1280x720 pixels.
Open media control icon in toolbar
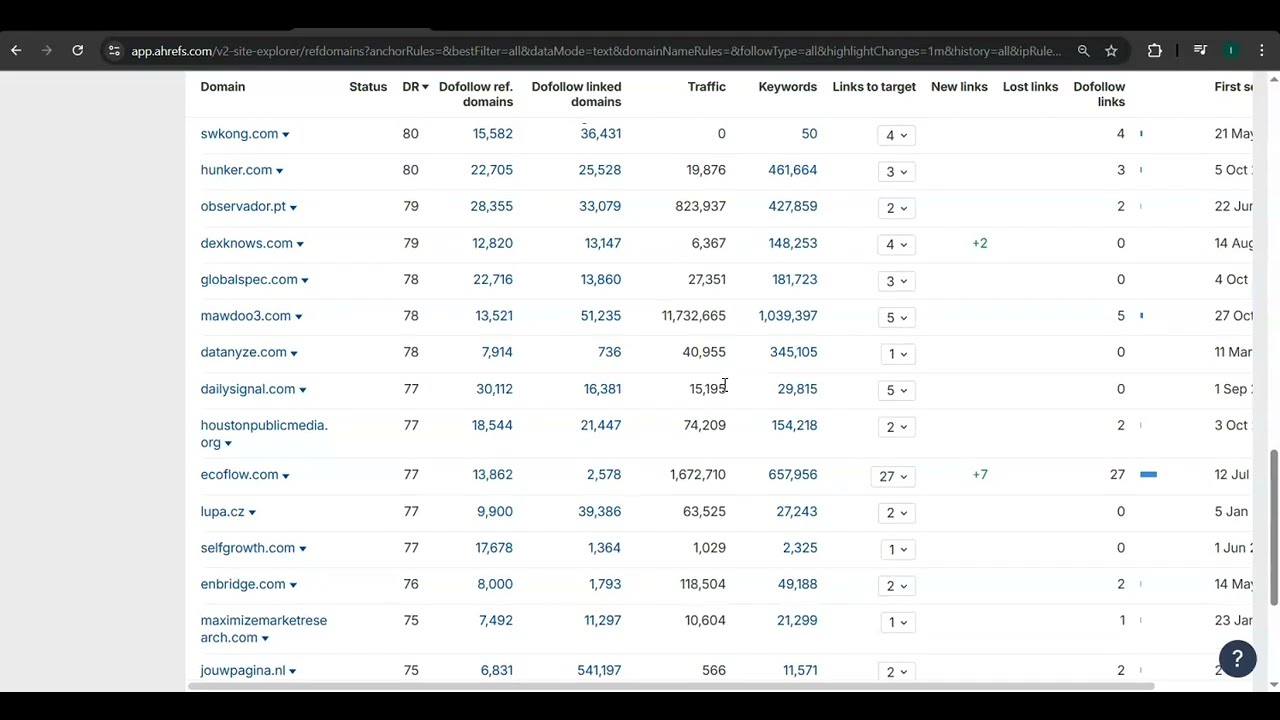1200,51
